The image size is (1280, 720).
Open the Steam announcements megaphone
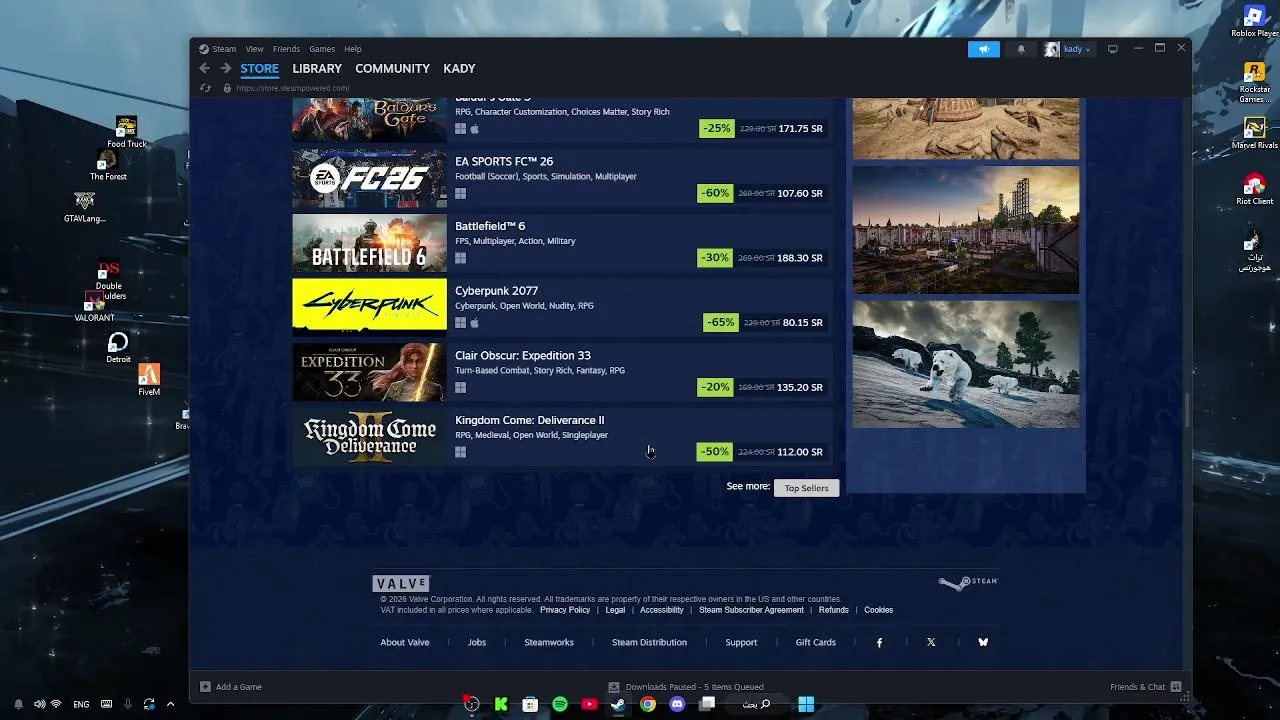983,49
